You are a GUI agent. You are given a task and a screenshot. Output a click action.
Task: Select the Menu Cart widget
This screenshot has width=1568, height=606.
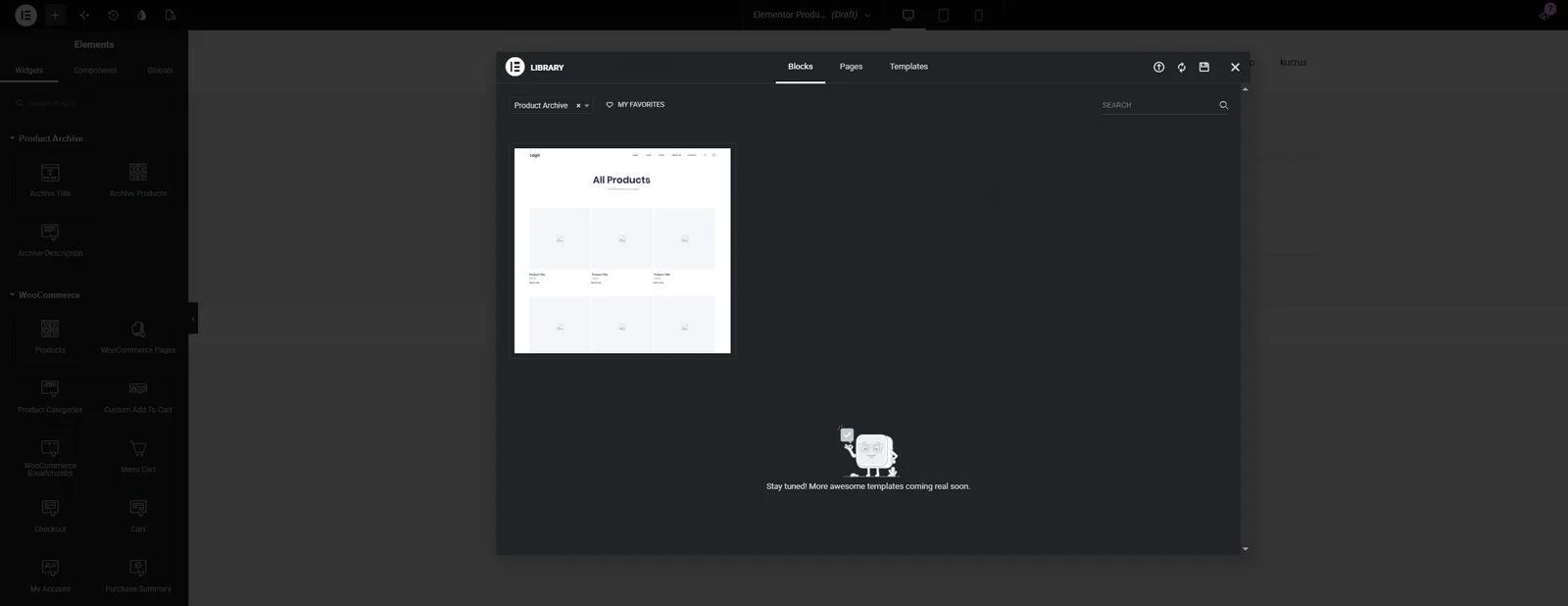pyautogui.click(x=138, y=457)
